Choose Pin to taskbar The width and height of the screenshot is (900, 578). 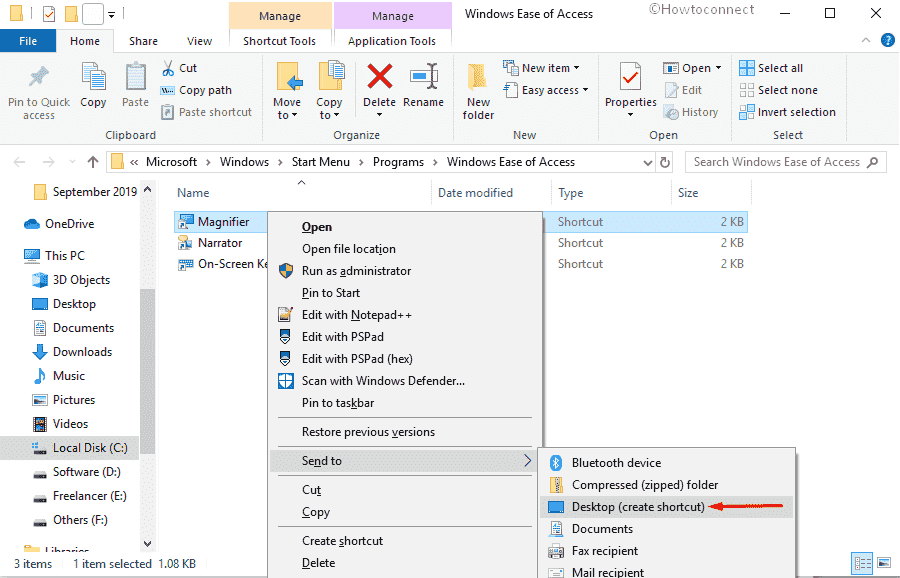(338, 403)
